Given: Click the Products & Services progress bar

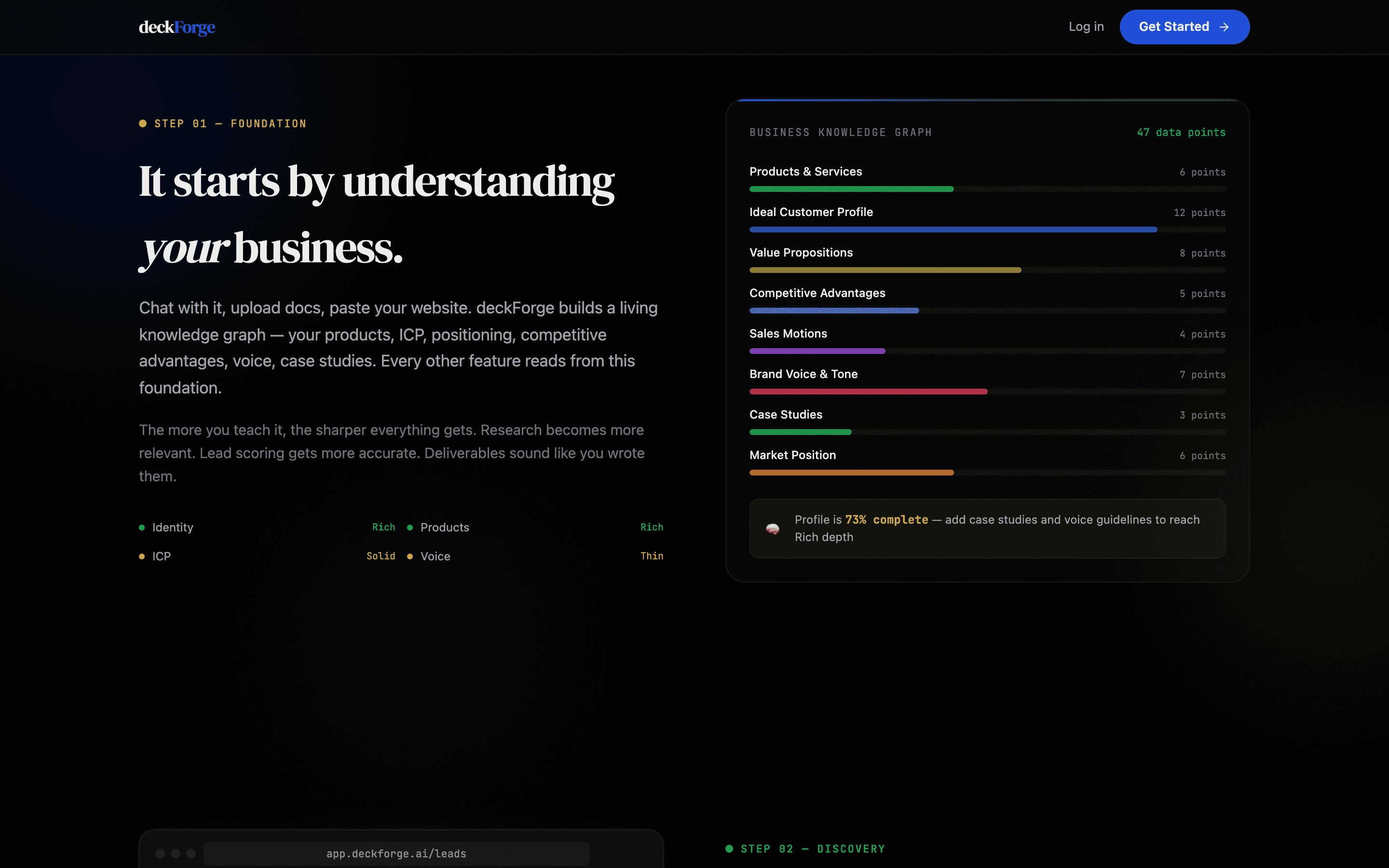Looking at the screenshot, I should tap(987, 189).
